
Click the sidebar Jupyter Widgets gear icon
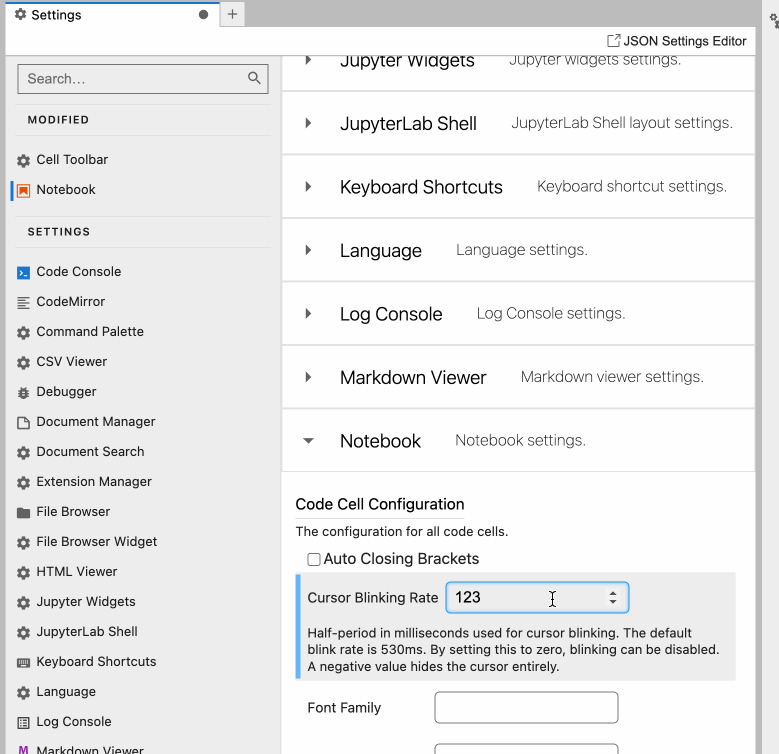tap(23, 603)
